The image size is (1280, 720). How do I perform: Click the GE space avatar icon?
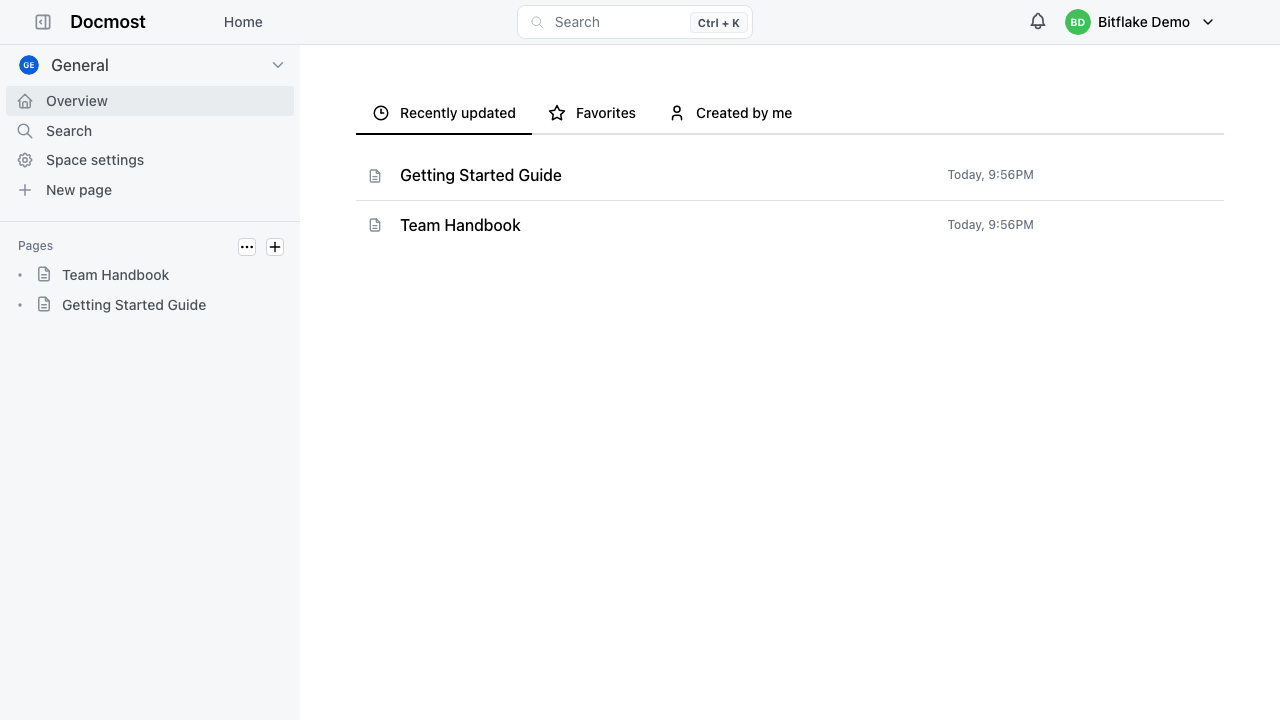coord(29,65)
